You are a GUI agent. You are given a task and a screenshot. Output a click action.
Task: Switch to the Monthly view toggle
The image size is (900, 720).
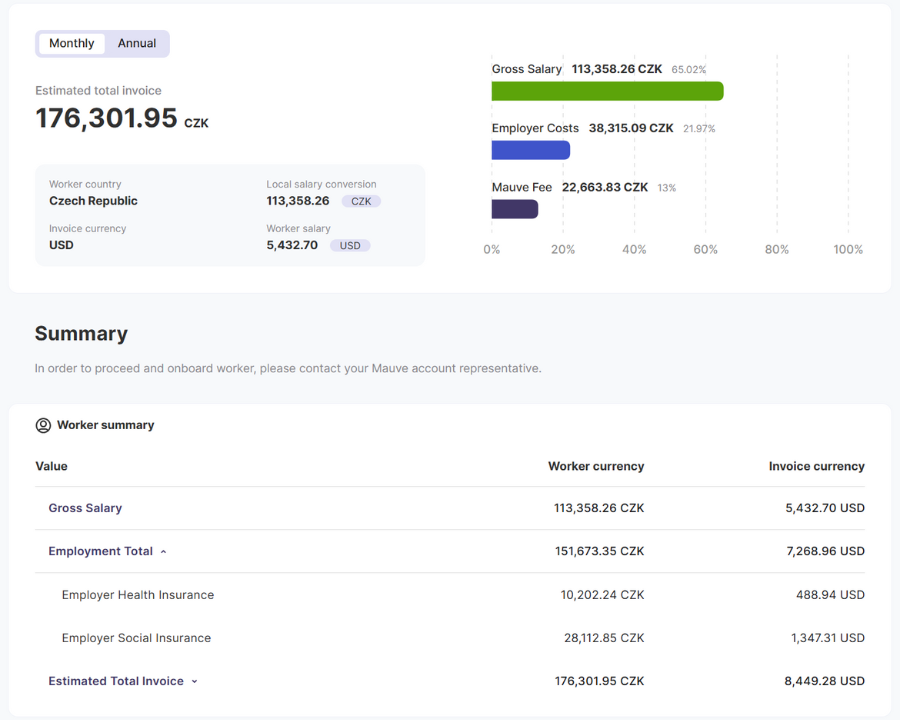[72, 43]
